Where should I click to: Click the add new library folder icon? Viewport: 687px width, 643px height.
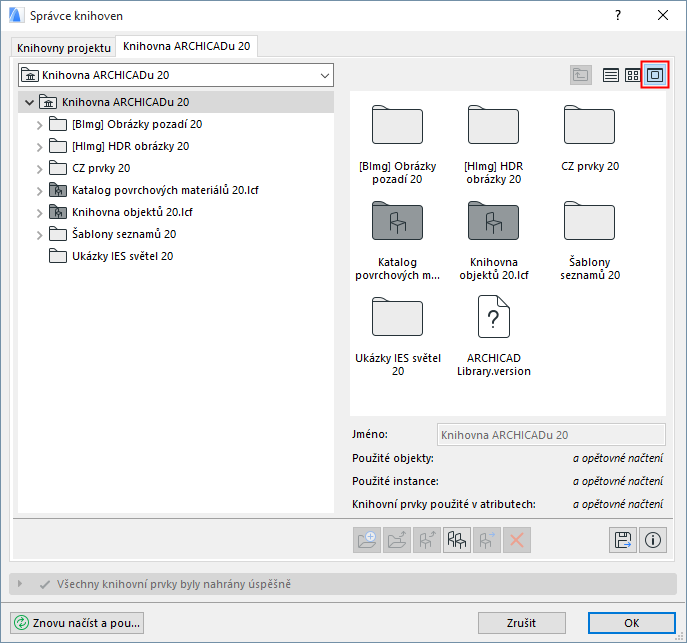367,540
